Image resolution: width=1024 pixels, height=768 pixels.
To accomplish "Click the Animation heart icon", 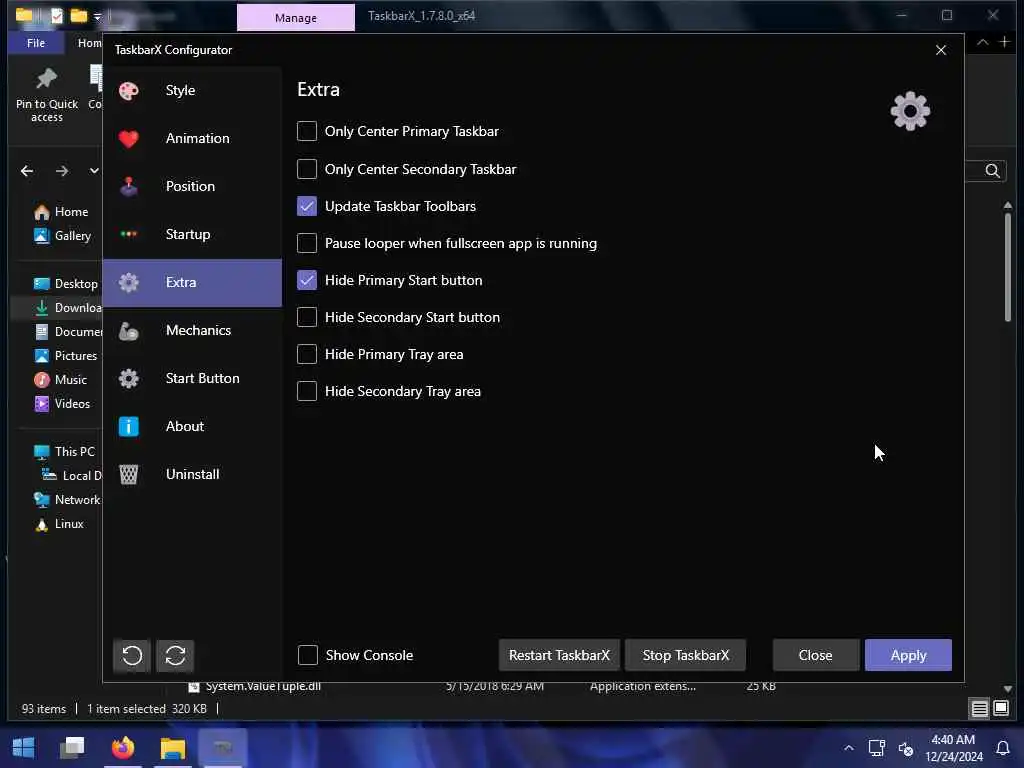I will (129, 138).
